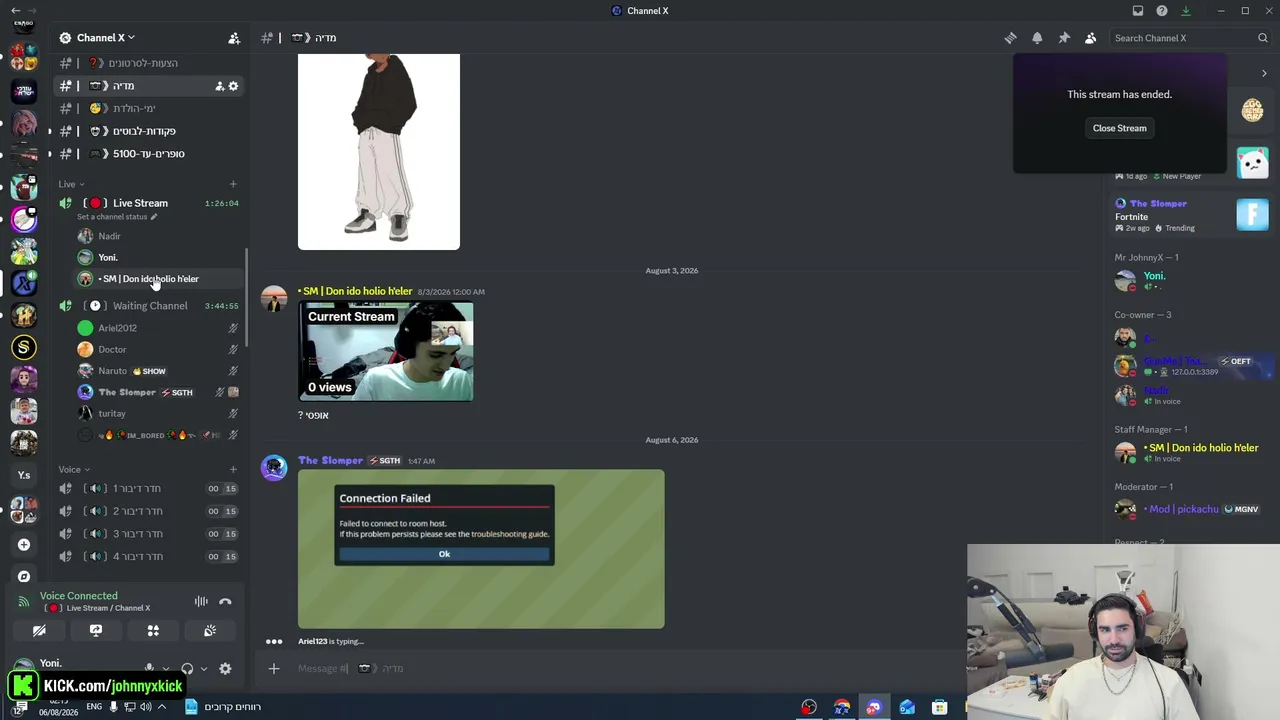The image size is (1280, 720).
Task: Select the Y.s server in sidebar
Action: pyautogui.click(x=24, y=475)
